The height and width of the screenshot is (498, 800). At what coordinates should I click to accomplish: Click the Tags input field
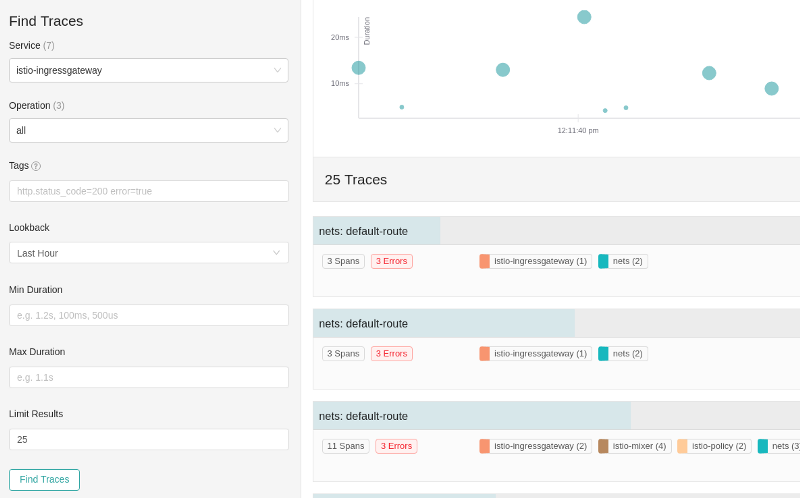click(148, 191)
